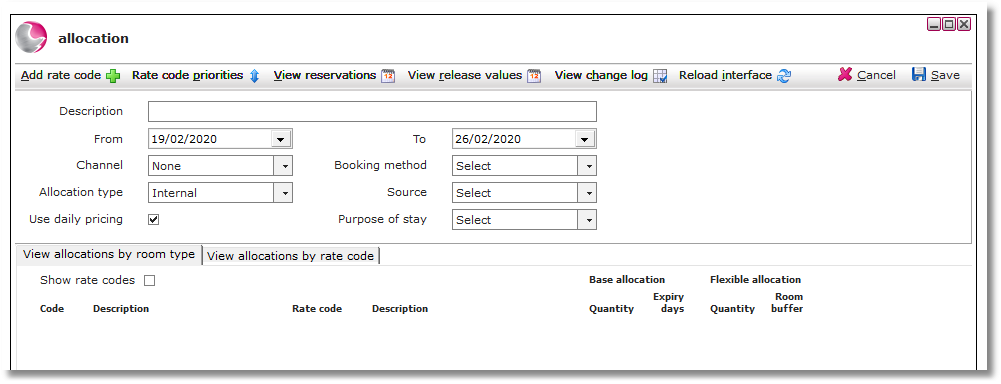This screenshot has width=1001, height=384.
Task: Click the Cancel label
Action: click(x=876, y=75)
